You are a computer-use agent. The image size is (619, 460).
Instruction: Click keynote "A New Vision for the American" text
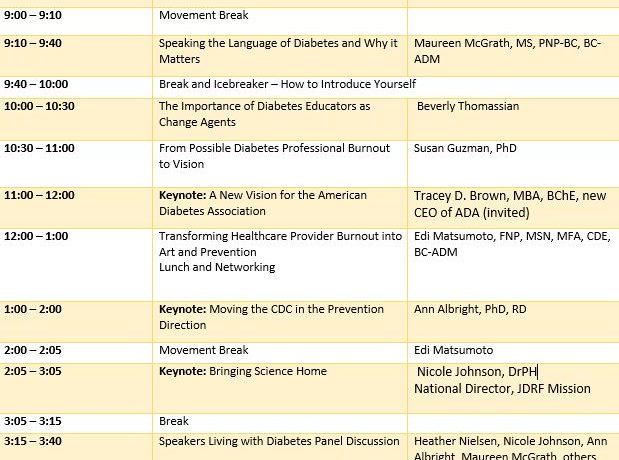click(x=263, y=196)
